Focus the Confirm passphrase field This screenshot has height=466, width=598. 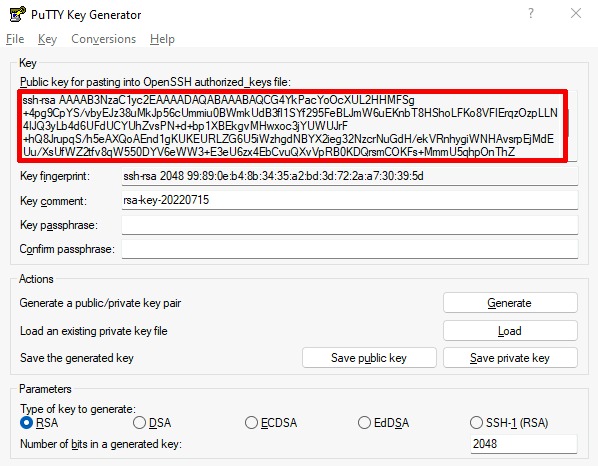pos(350,249)
